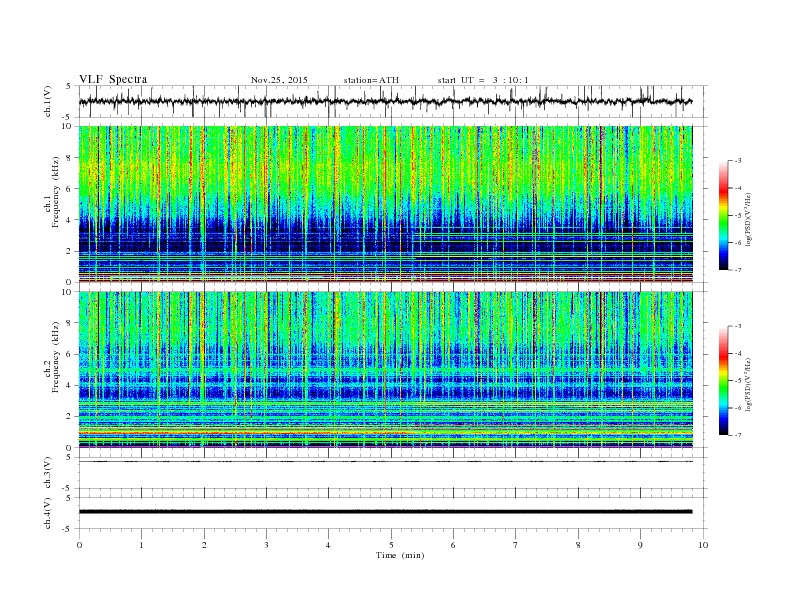The width and height of the screenshot is (792, 612).
Task: Click the '-3' value on ch.1 color bar
Action: [737, 161]
